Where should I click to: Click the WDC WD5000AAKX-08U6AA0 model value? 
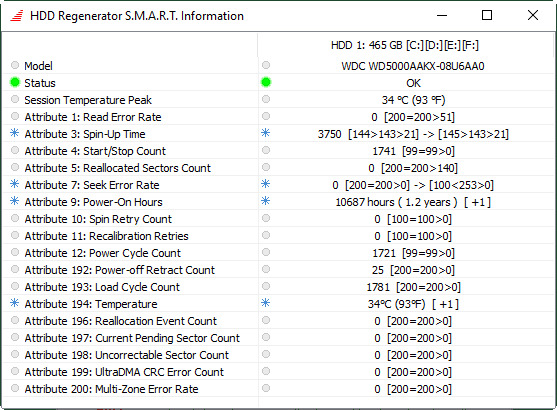tap(413, 66)
